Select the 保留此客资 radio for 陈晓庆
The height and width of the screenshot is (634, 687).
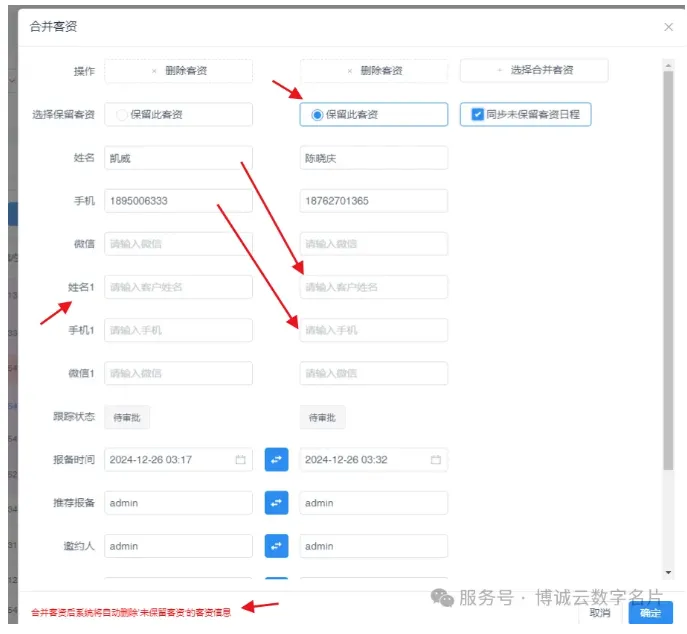(318, 115)
